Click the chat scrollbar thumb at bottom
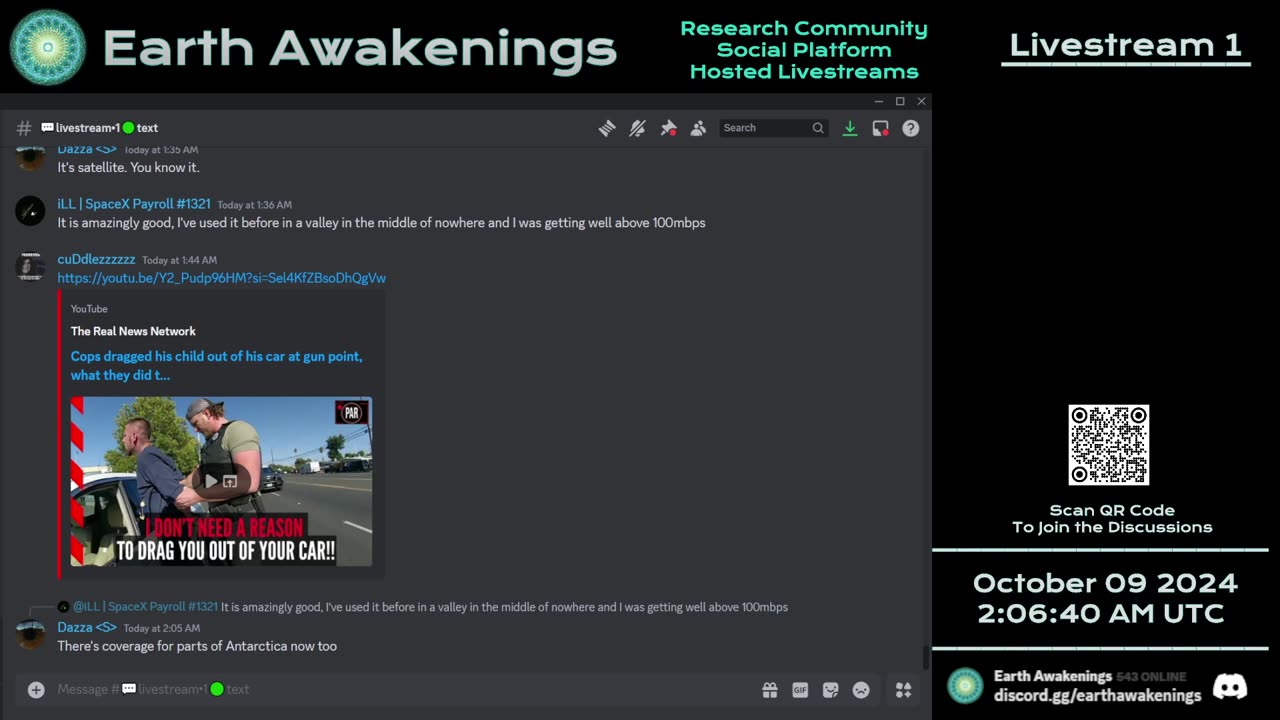Viewport: 1280px width, 720px height. [925, 658]
